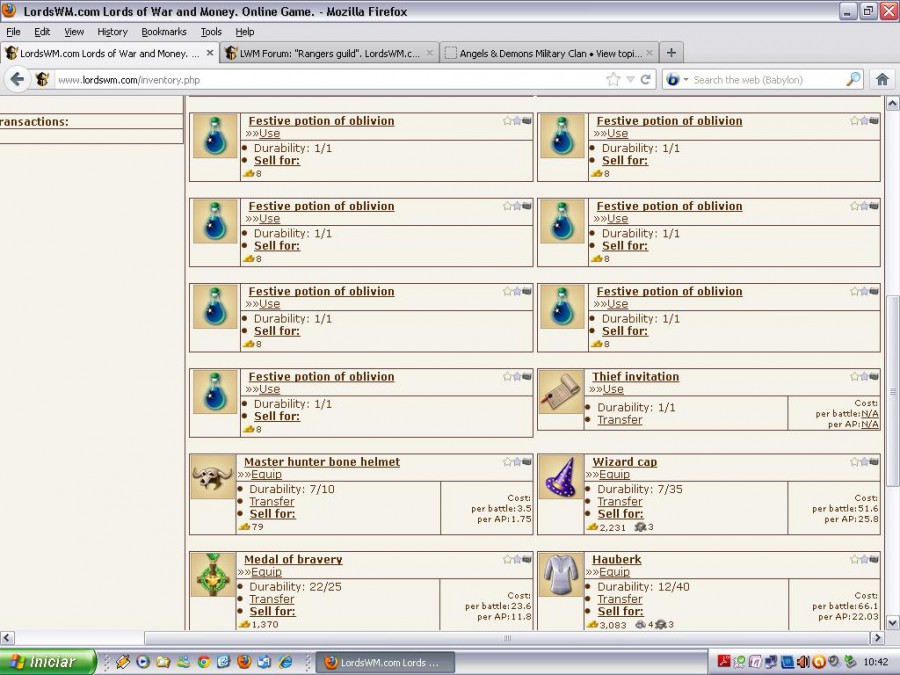Equip the Master hunter bone helmet
900x675 pixels.
click(x=266, y=474)
